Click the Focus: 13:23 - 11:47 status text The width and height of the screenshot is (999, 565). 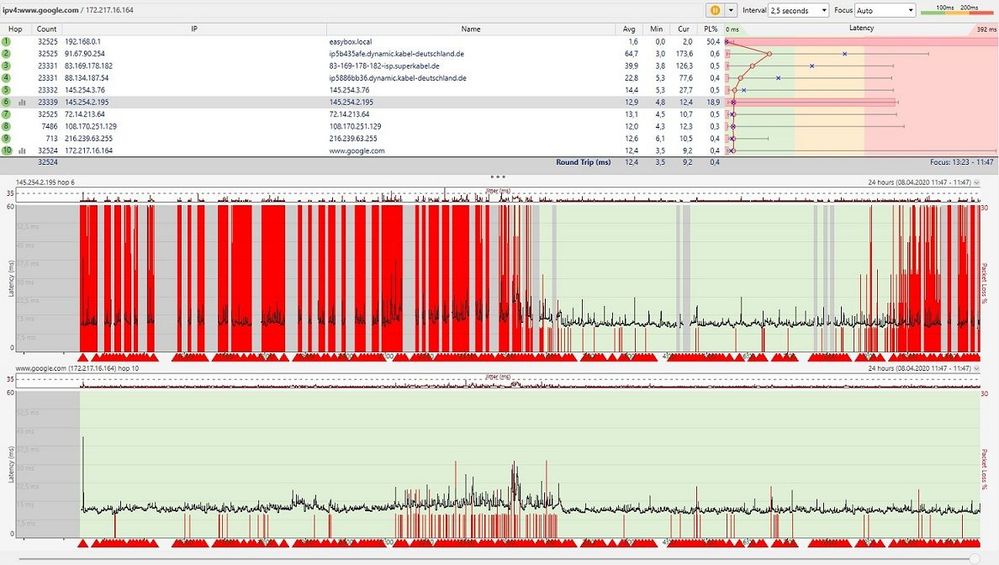tap(961, 162)
